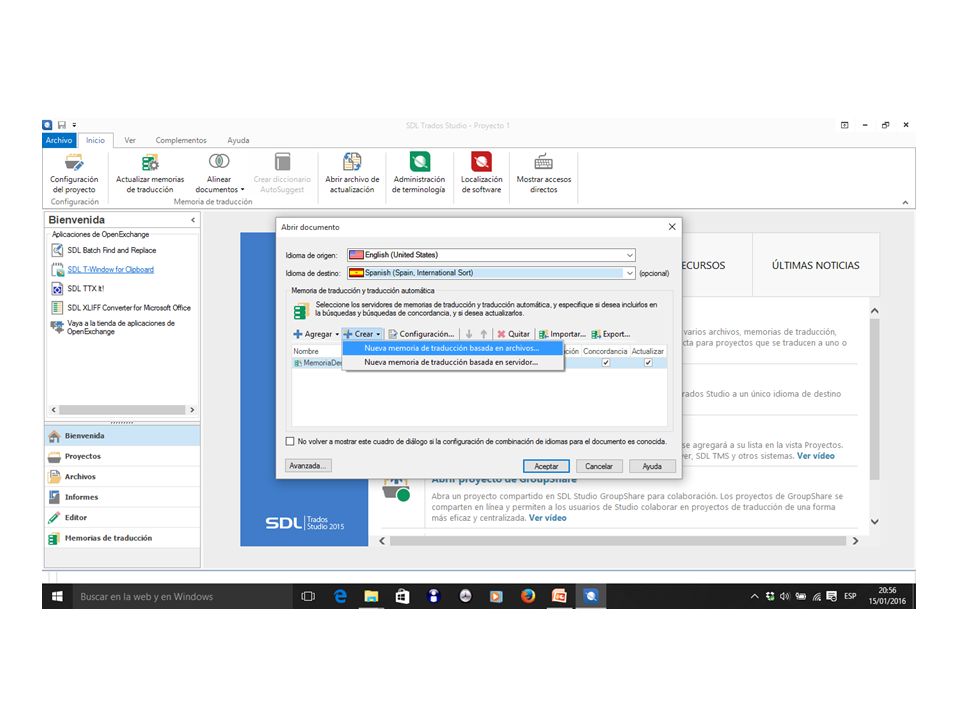The width and height of the screenshot is (960, 720).
Task: Click the Windows Start button
Action: point(57,596)
